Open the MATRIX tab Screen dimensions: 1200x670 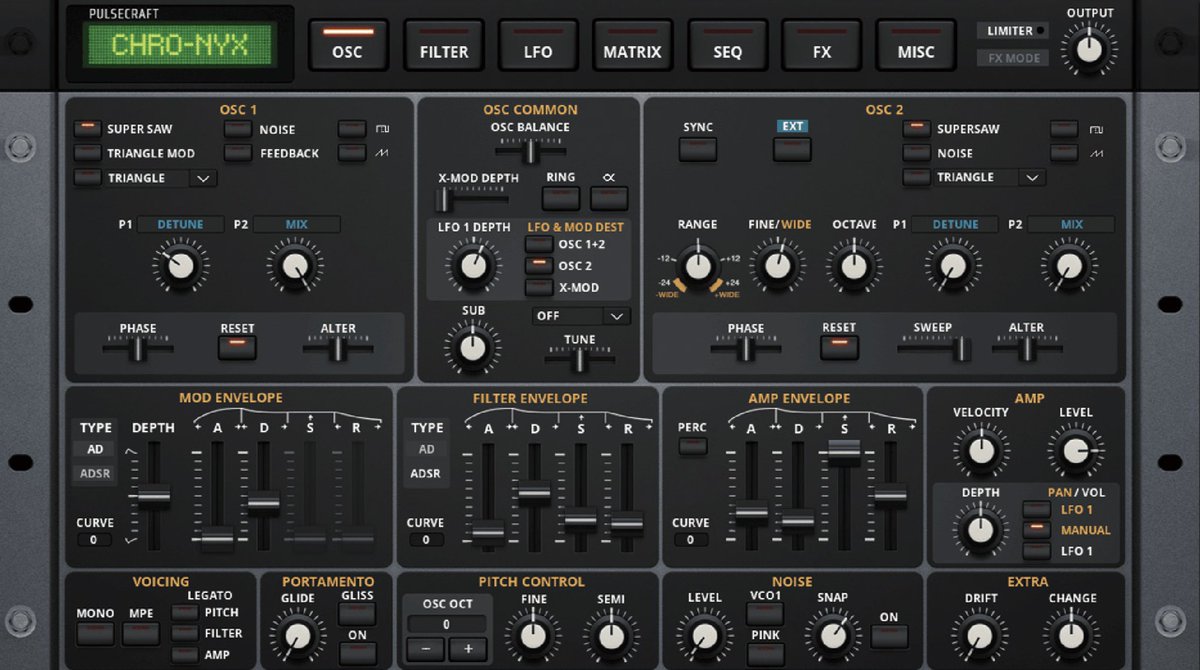click(632, 45)
